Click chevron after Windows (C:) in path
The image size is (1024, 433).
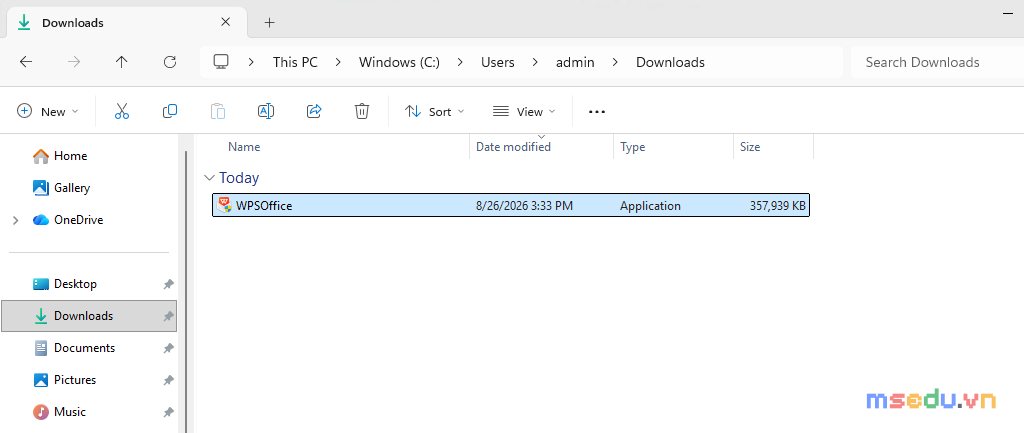point(460,62)
